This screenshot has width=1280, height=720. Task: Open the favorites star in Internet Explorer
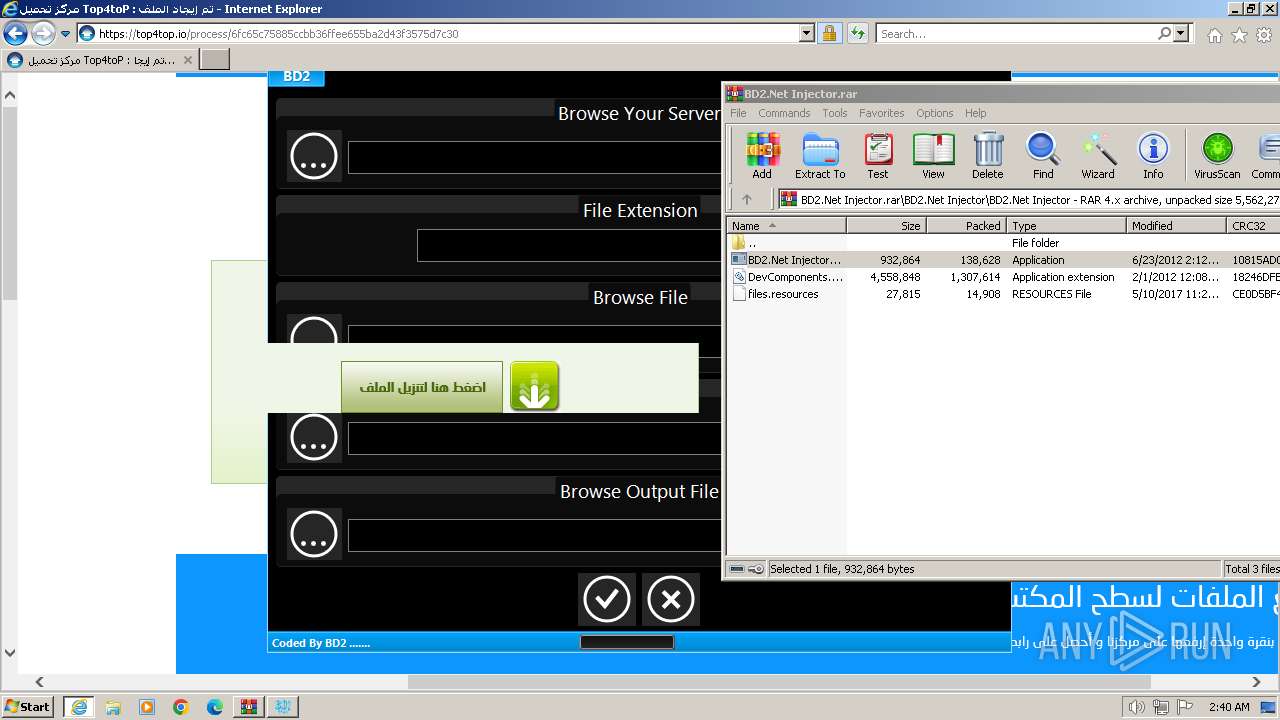1239,35
